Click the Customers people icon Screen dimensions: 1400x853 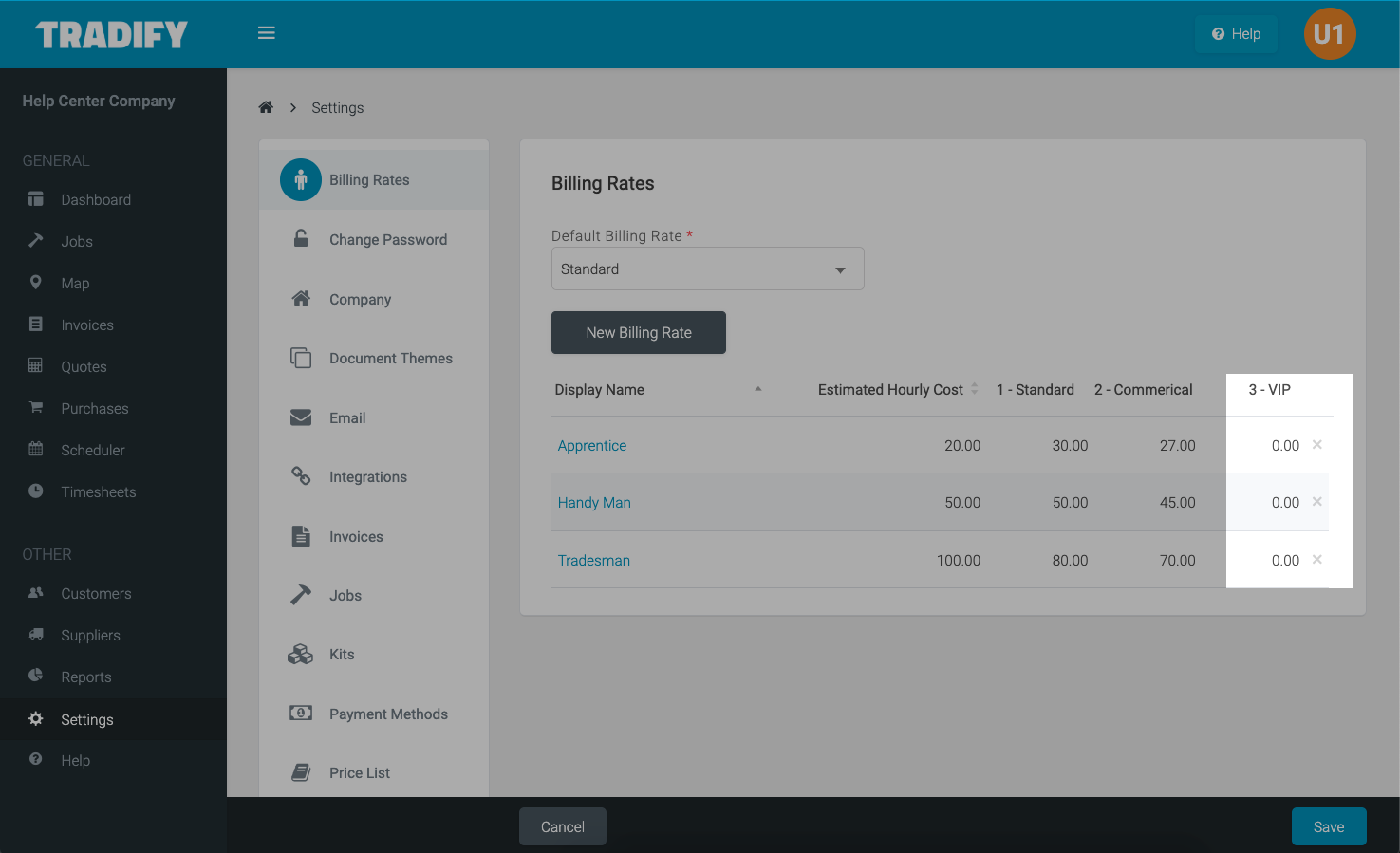coord(36,593)
